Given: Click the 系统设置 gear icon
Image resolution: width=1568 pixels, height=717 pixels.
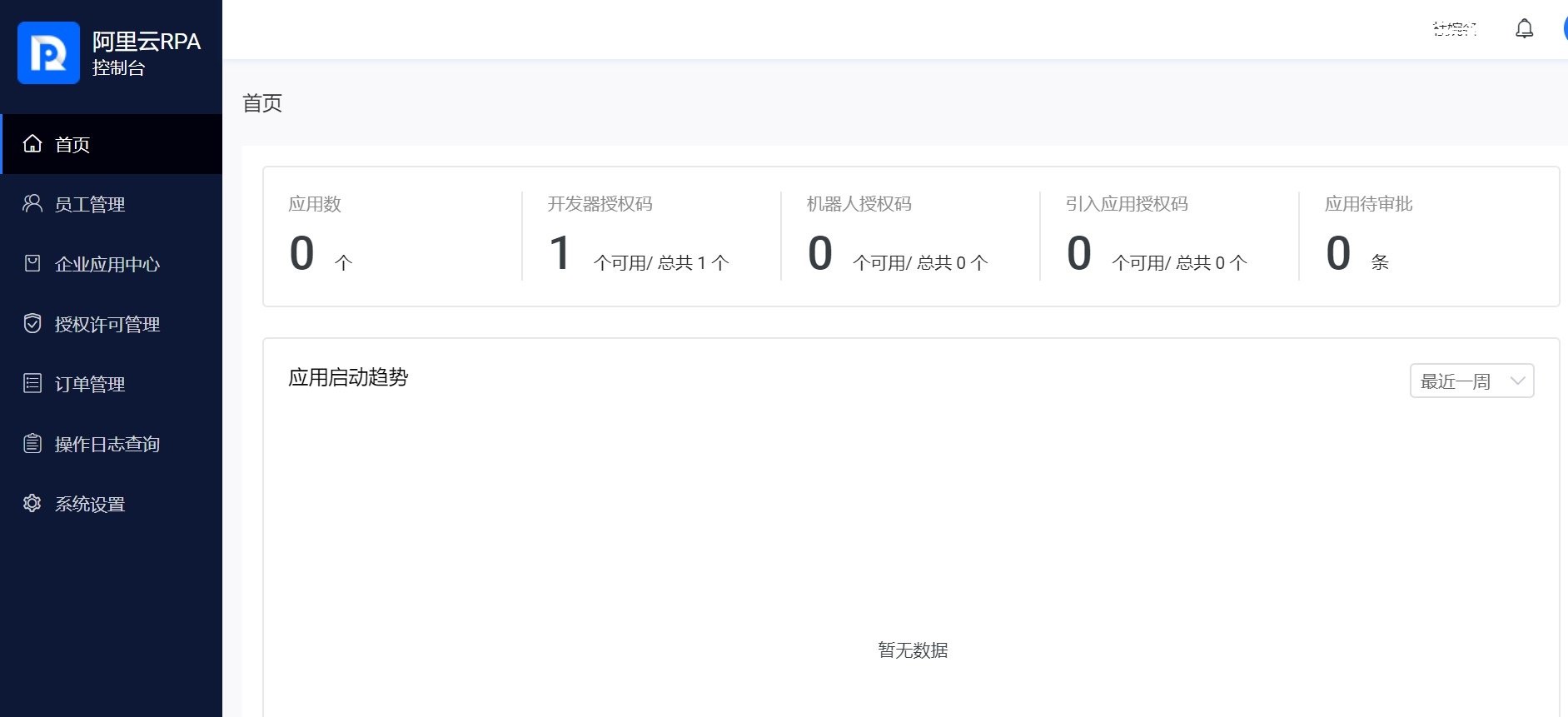Looking at the screenshot, I should (x=32, y=503).
